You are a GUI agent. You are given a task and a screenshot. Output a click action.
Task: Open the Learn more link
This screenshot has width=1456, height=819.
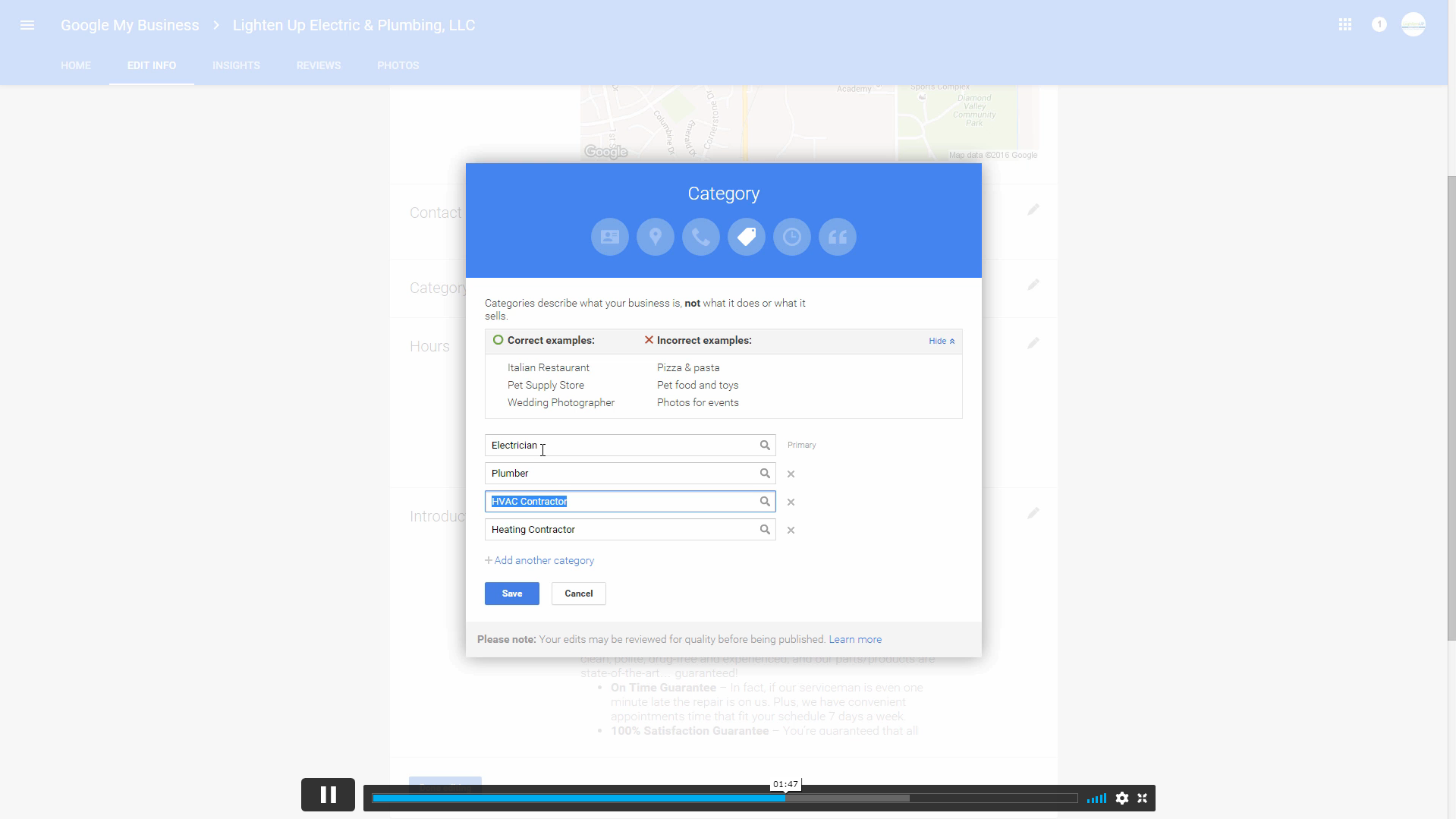pyautogui.click(x=855, y=640)
